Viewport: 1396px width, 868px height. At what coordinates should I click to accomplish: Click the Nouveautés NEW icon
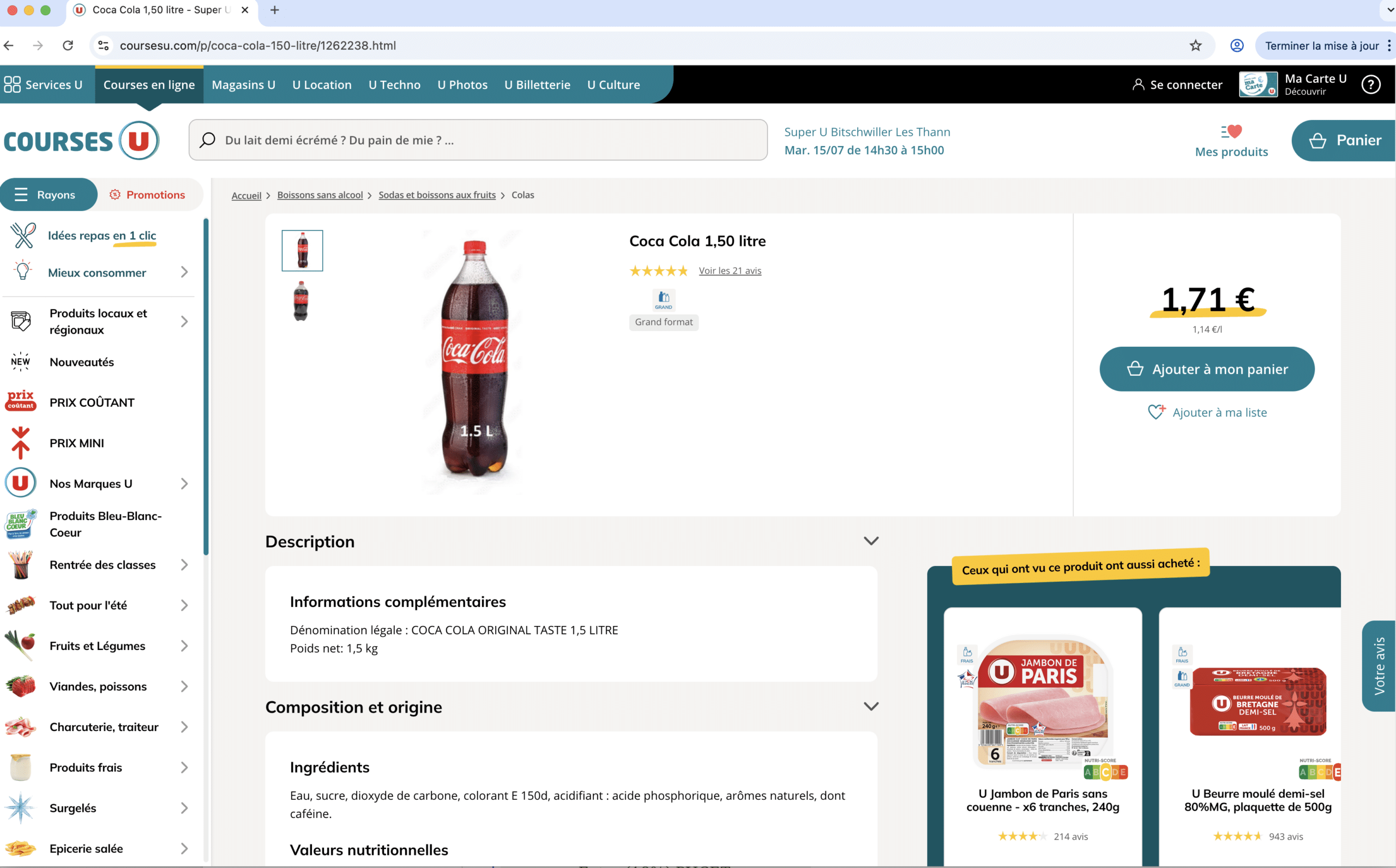(21, 361)
